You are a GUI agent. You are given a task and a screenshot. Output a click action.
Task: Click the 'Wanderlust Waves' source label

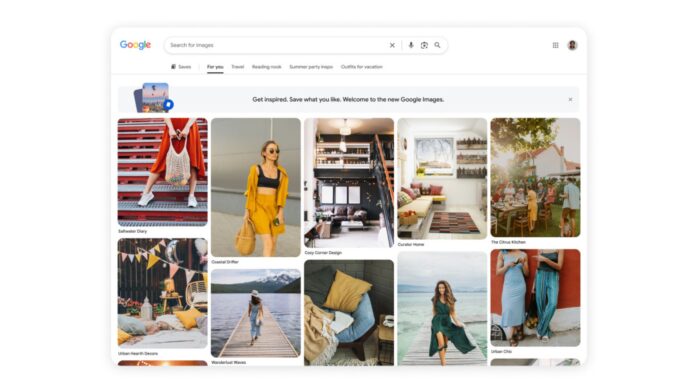(x=229, y=362)
